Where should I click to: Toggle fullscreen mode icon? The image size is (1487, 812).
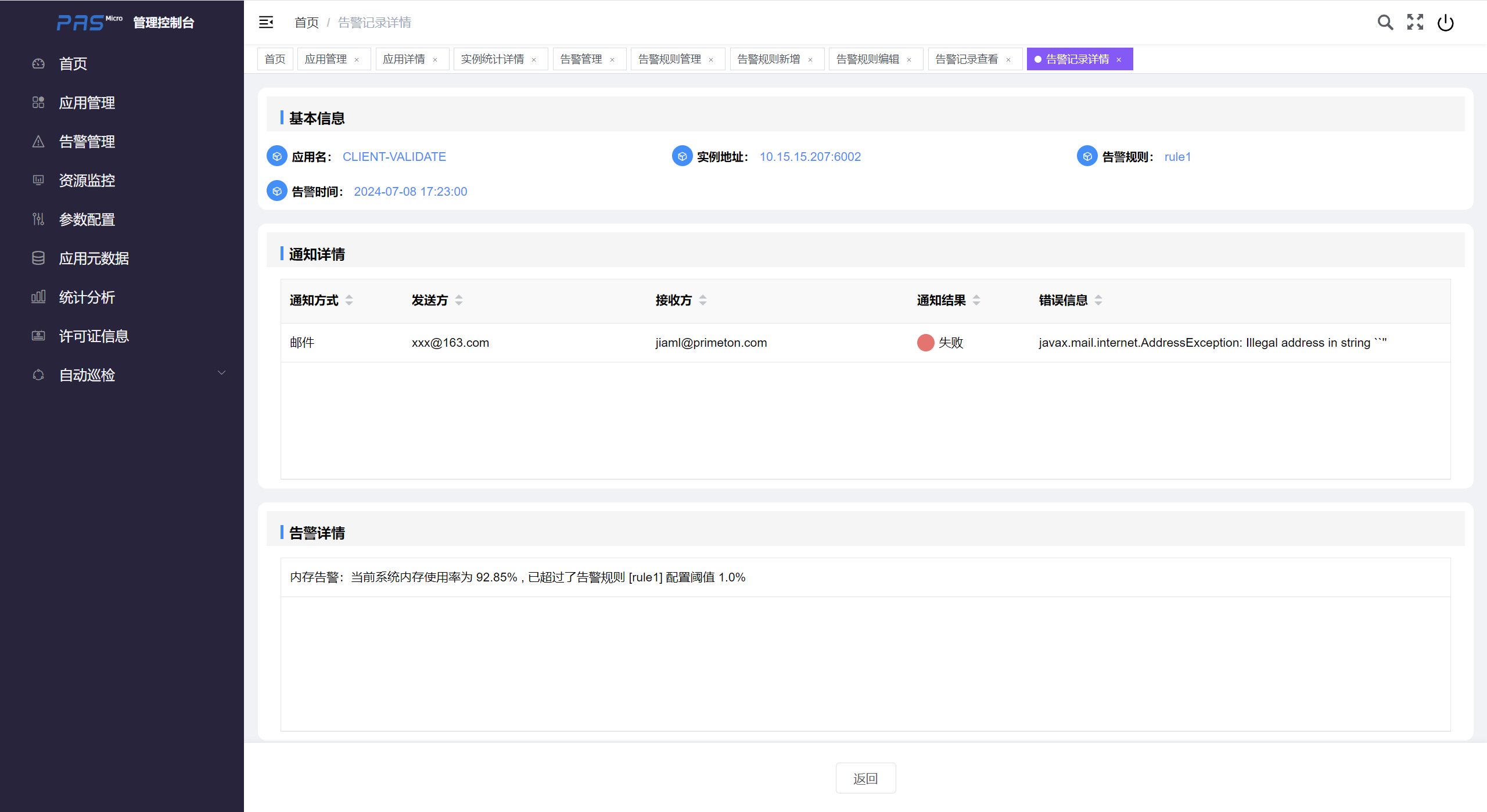(1415, 22)
